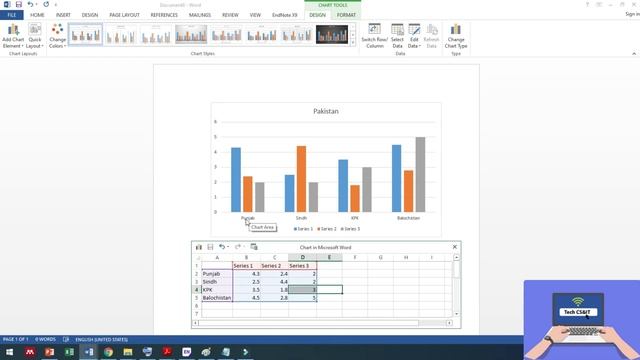Click the Save icon in Word's title bar

tap(19, 4)
